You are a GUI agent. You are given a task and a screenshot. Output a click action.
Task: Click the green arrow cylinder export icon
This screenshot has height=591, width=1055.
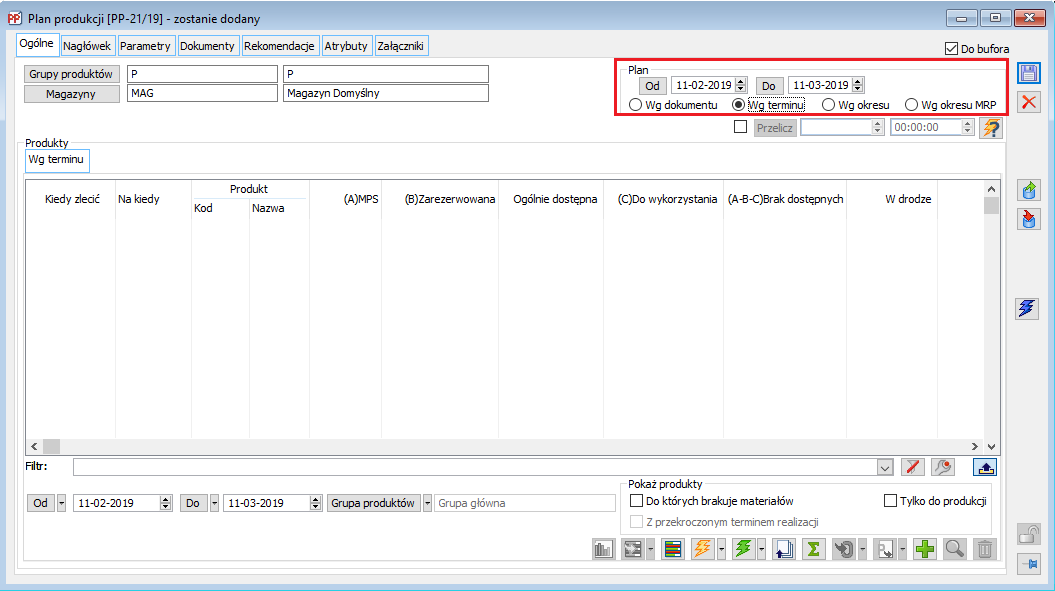click(x=1029, y=190)
